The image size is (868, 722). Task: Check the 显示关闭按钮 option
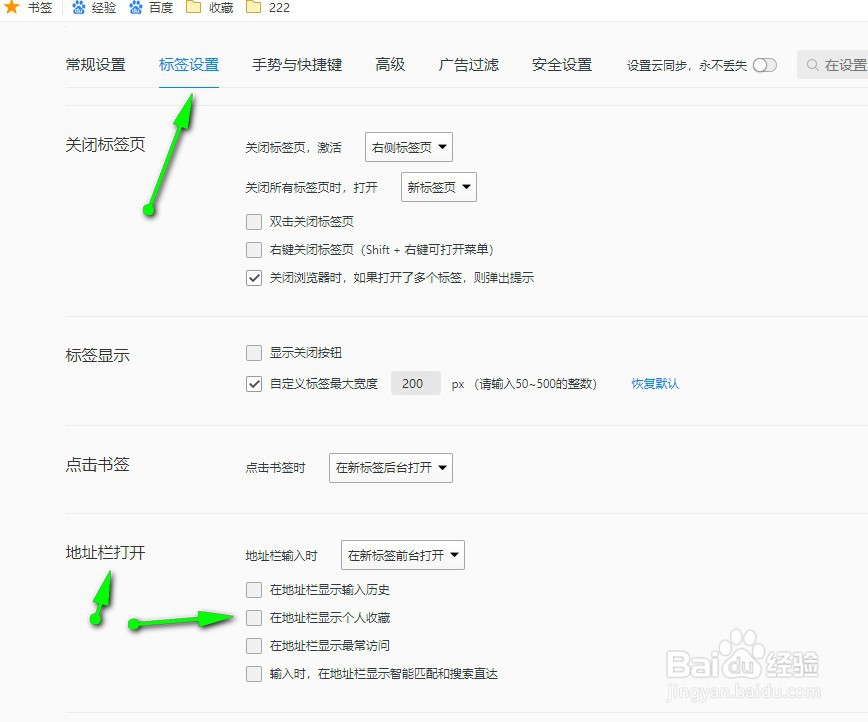[x=254, y=352]
